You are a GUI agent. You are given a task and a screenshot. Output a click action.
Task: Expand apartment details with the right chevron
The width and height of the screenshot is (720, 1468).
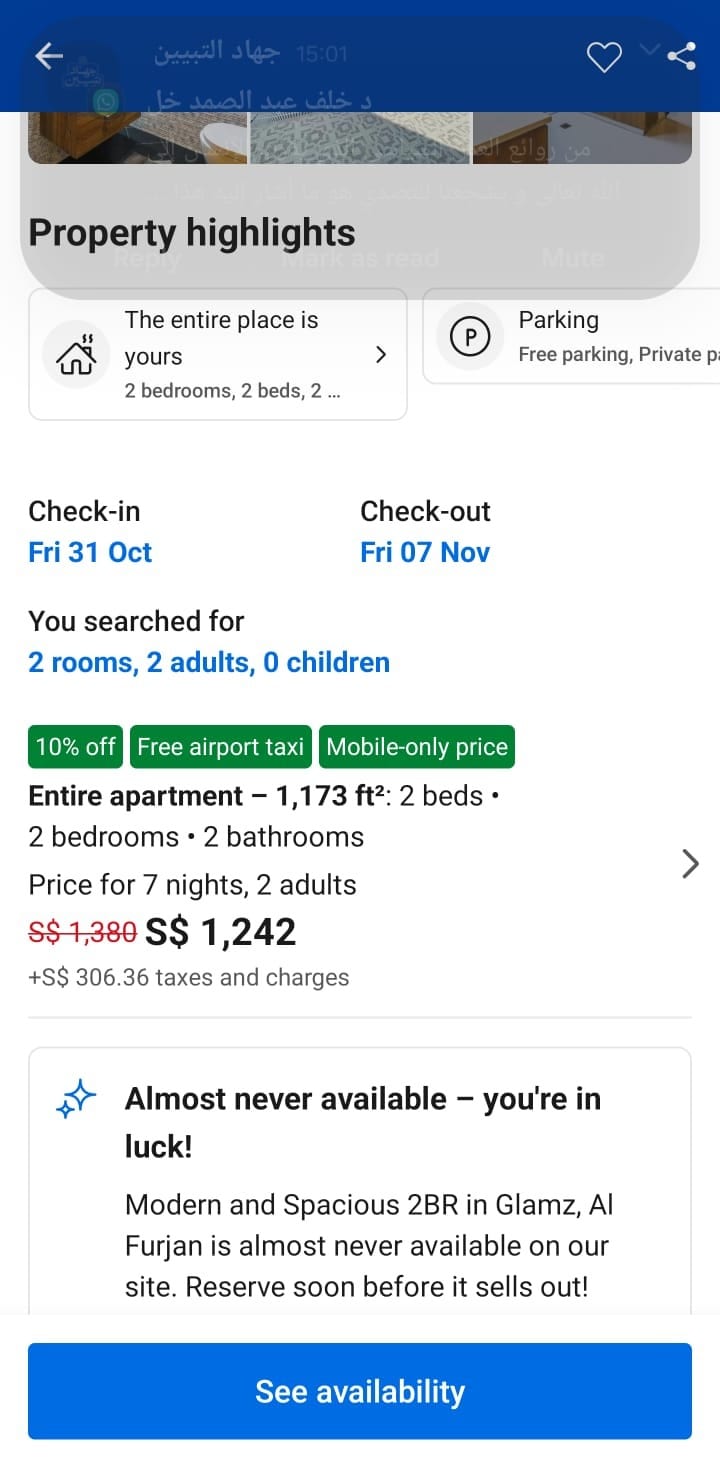click(690, 863)
